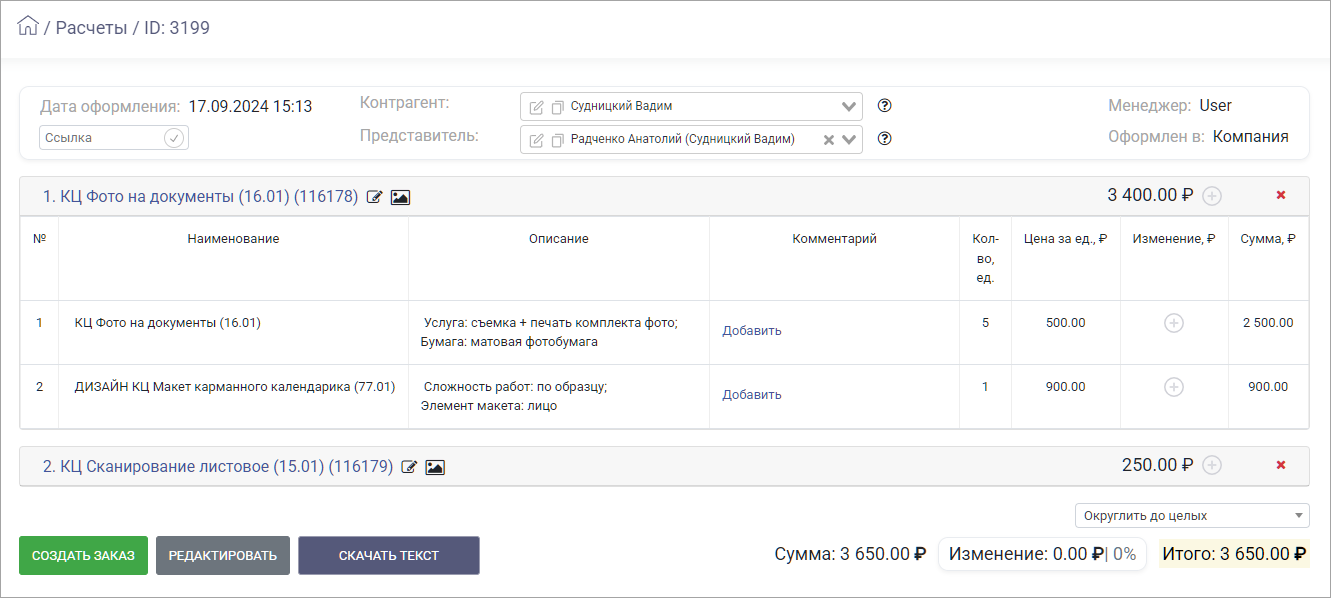This screenshot has width=1331, height=598.
Task: Go to the home page icon
Action: (x=28, y=26)
